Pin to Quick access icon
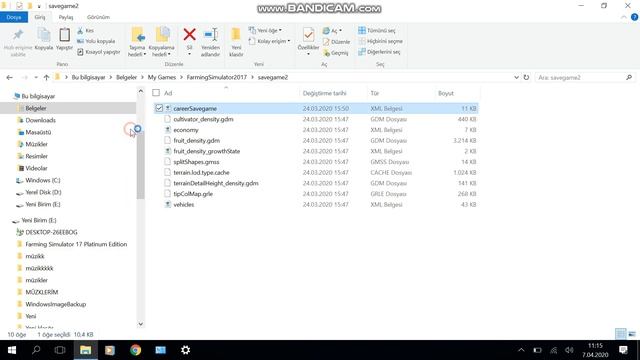Image resolution: width=640 pixels, height=360 pixels. 18,35
